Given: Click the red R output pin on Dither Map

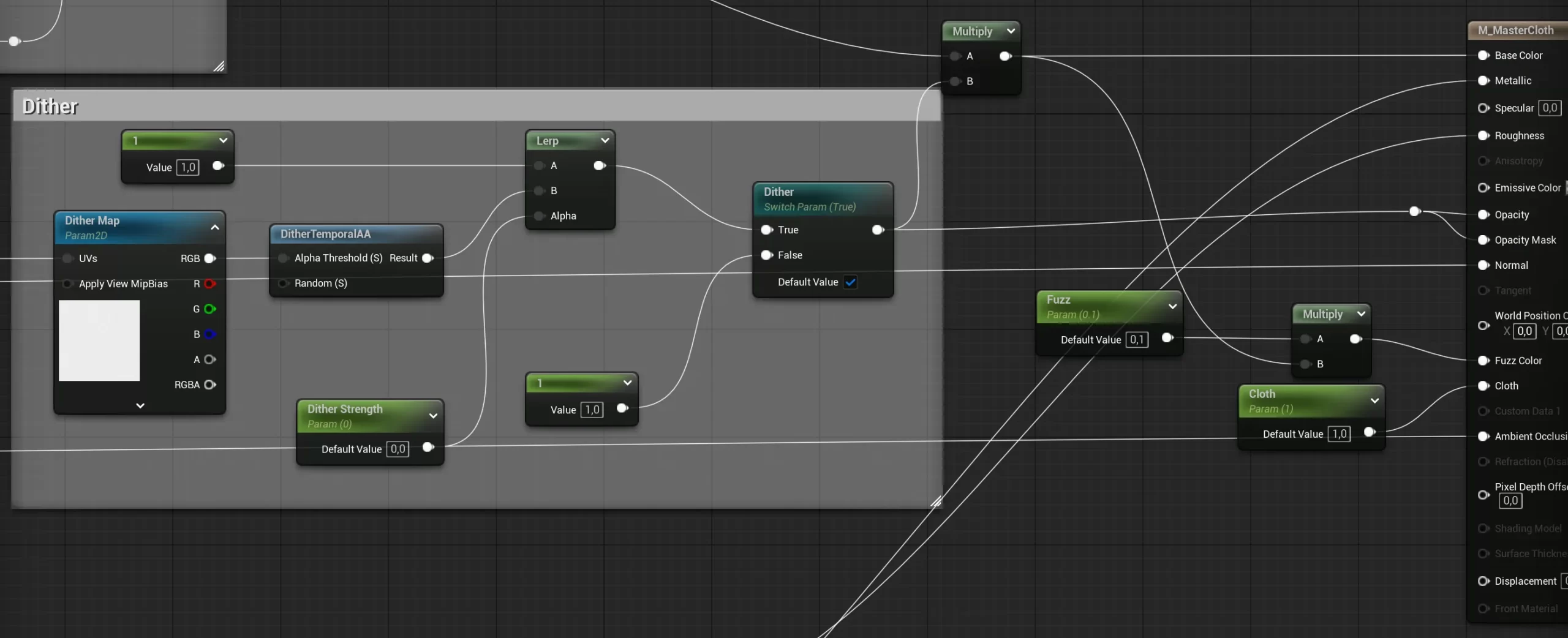Looking at the screenshot, I should pos(210,283).
